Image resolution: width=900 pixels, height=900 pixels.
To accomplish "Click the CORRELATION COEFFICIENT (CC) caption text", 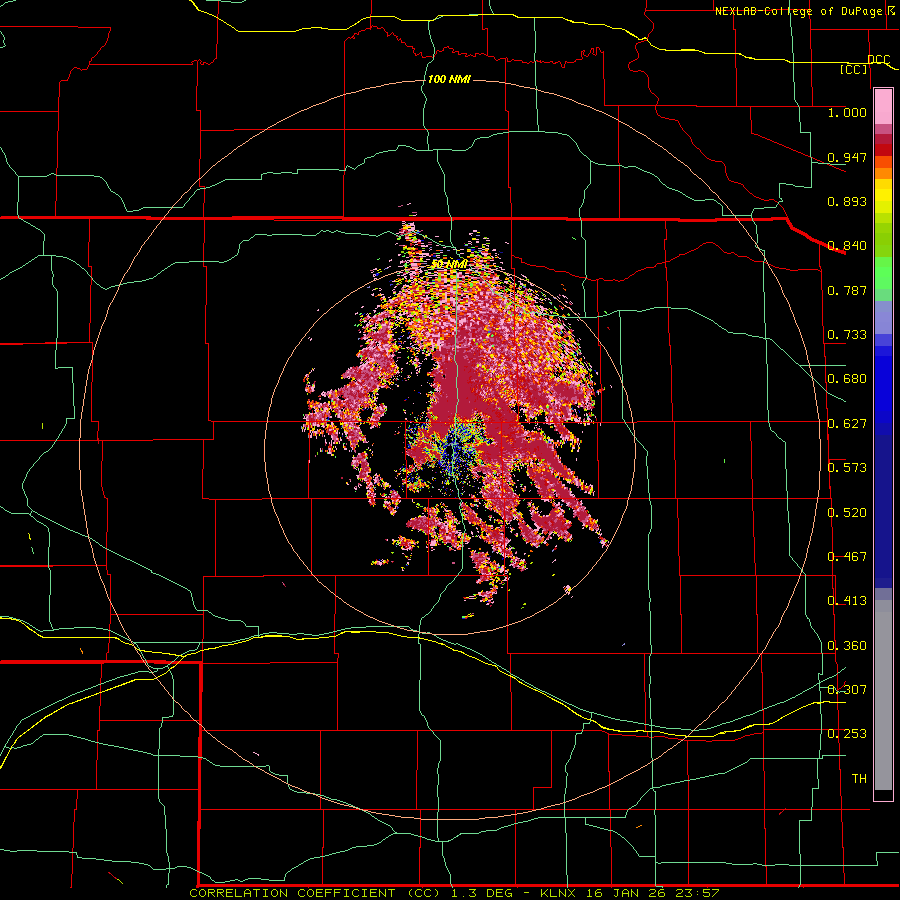I will pyautogui.click(x=315, y=893).
